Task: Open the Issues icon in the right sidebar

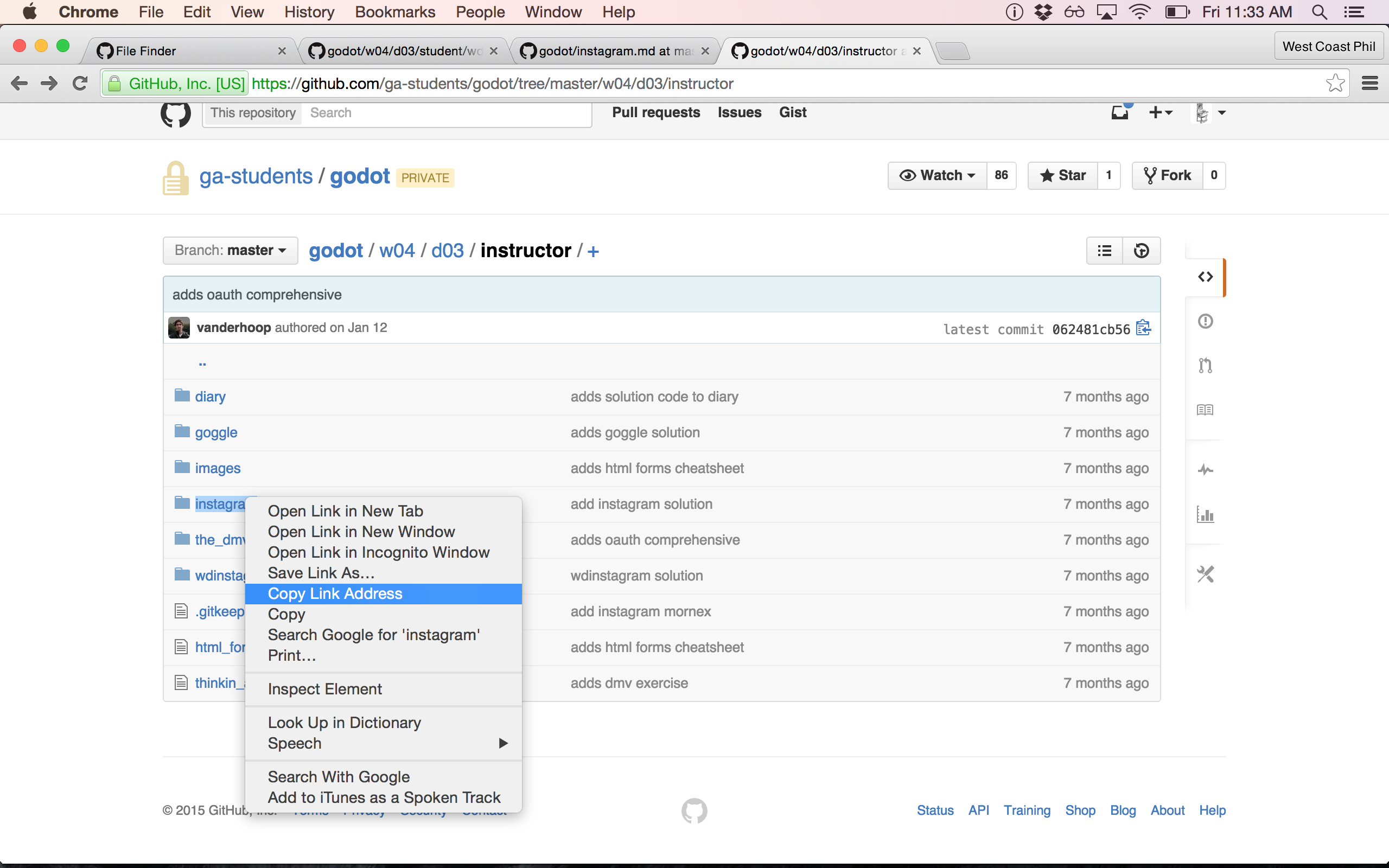Action: point(1205,321)
